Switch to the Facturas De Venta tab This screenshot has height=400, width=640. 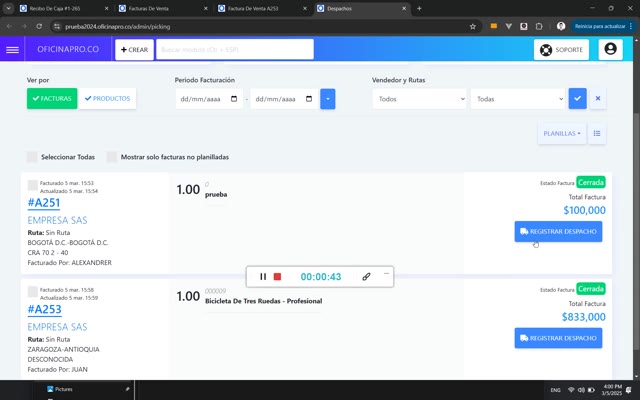(x=162, y=8)
